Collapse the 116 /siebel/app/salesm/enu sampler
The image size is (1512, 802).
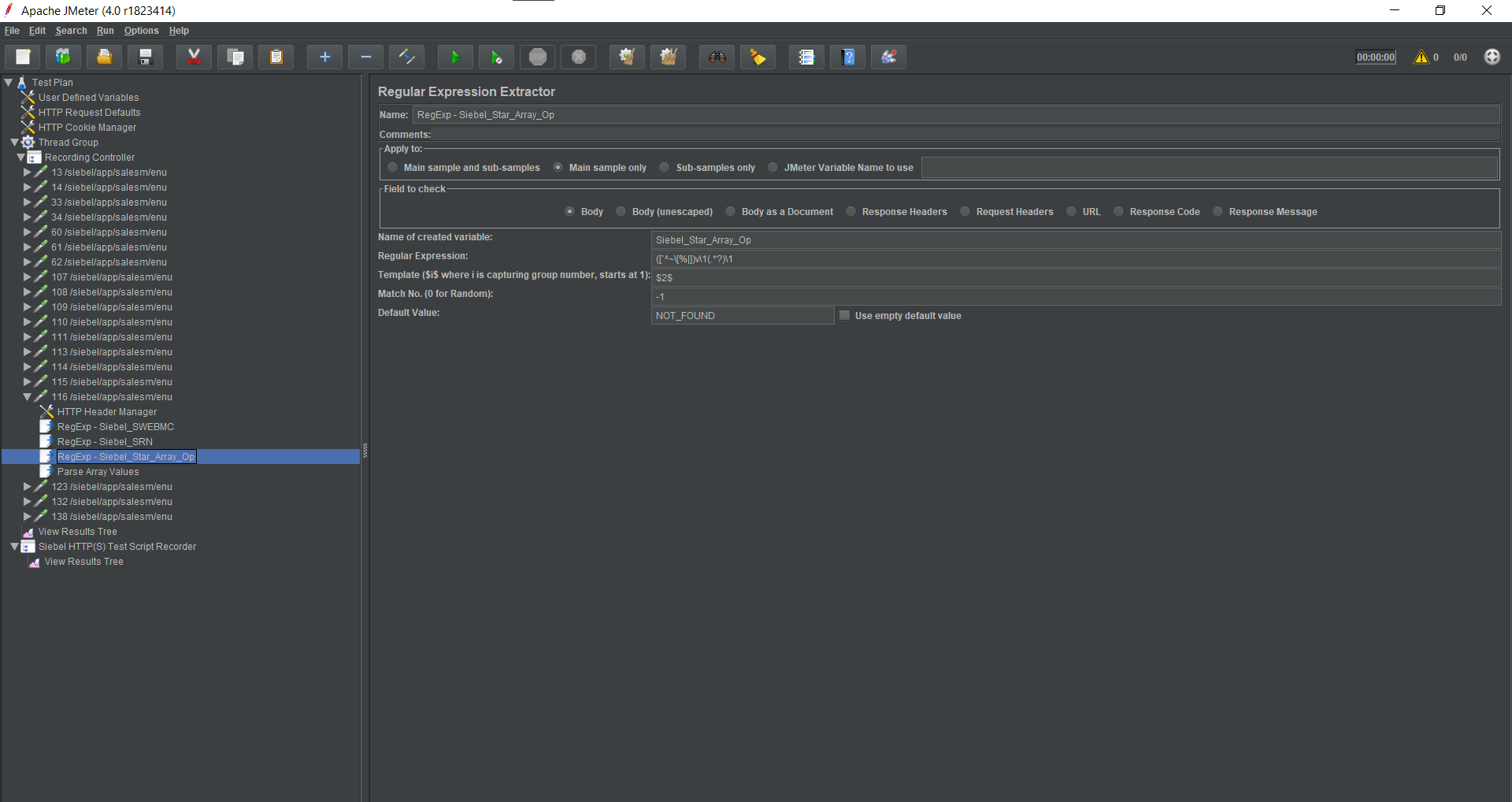click(x=28, y=397)
